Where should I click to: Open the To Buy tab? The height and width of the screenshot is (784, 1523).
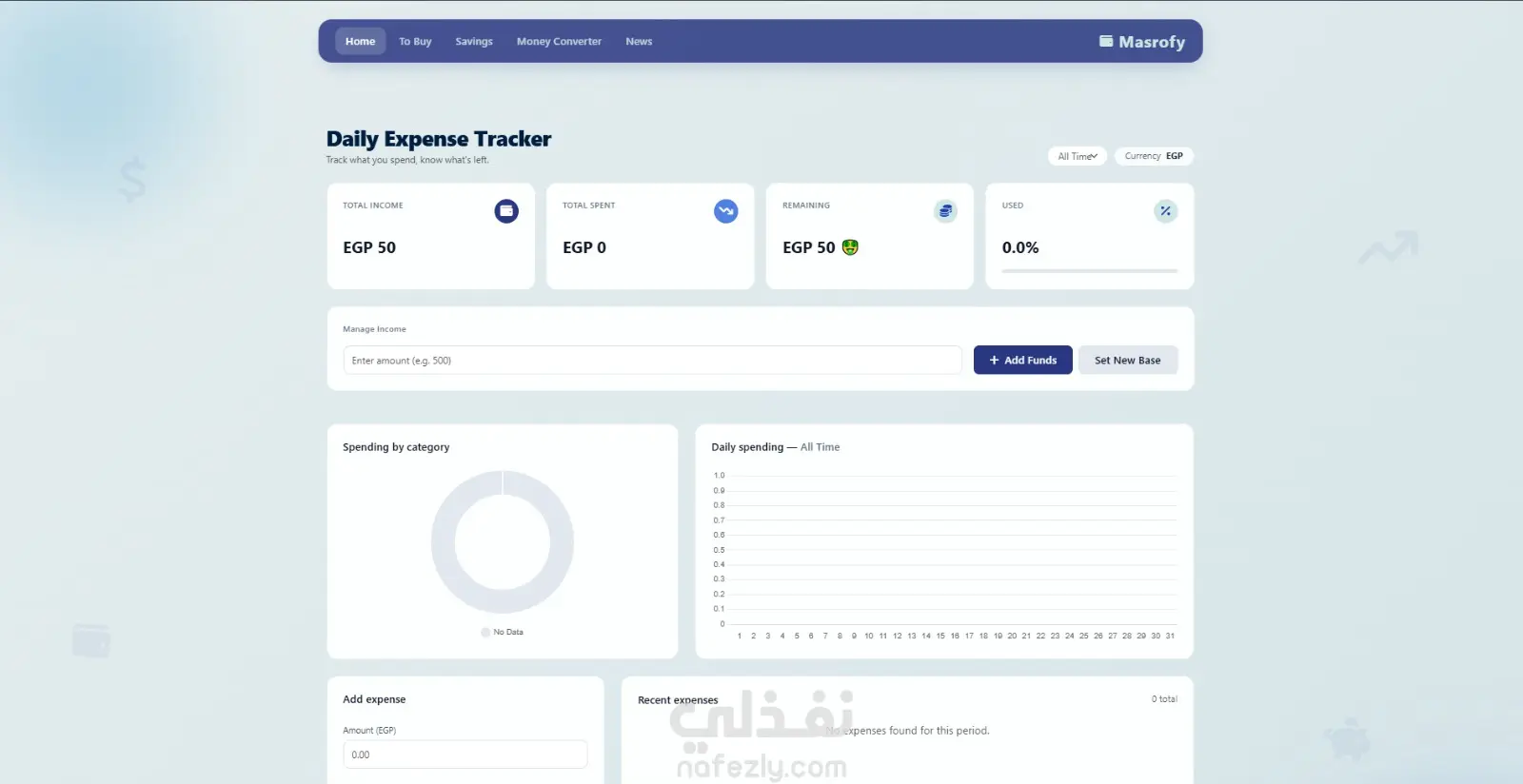(415, 41)
